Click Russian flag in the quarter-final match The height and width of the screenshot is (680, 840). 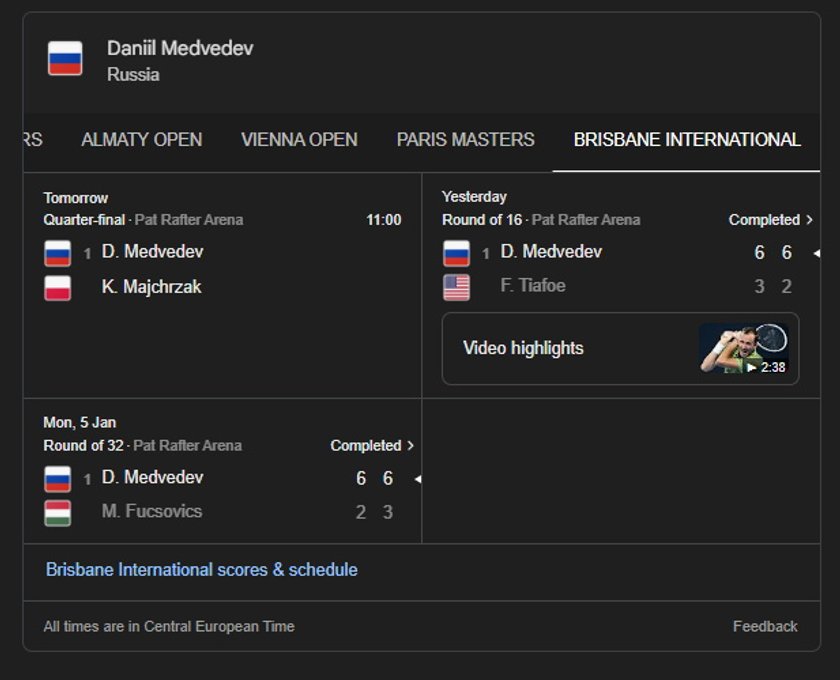click(58, 253)
